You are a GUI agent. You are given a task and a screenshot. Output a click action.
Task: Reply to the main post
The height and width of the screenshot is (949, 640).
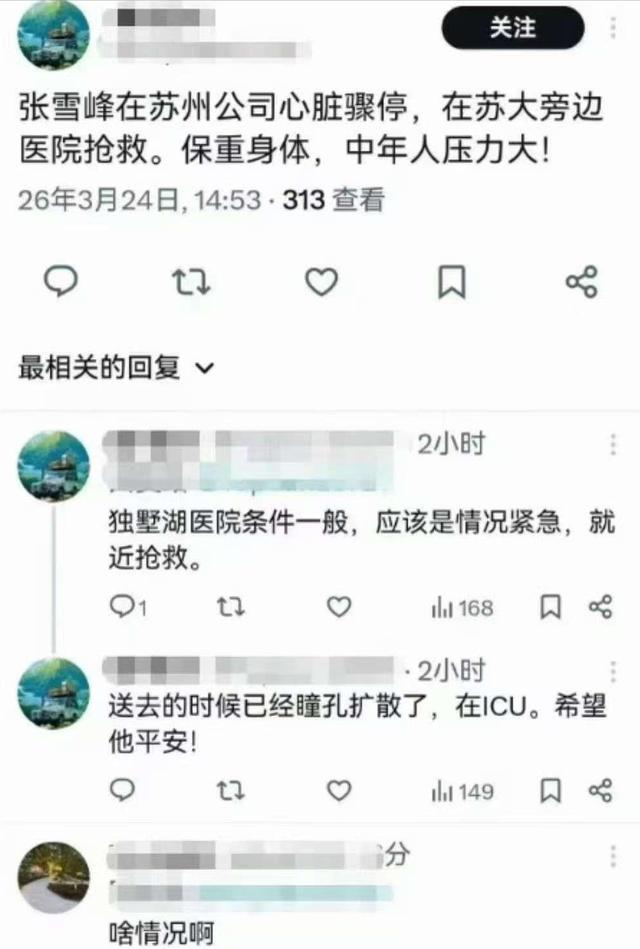tap(61, 281)
